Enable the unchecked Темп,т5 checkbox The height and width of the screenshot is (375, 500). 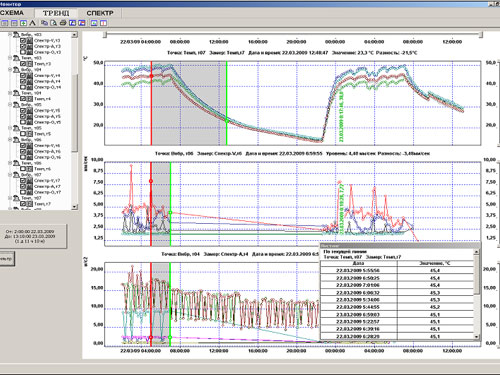coord(23,134)
